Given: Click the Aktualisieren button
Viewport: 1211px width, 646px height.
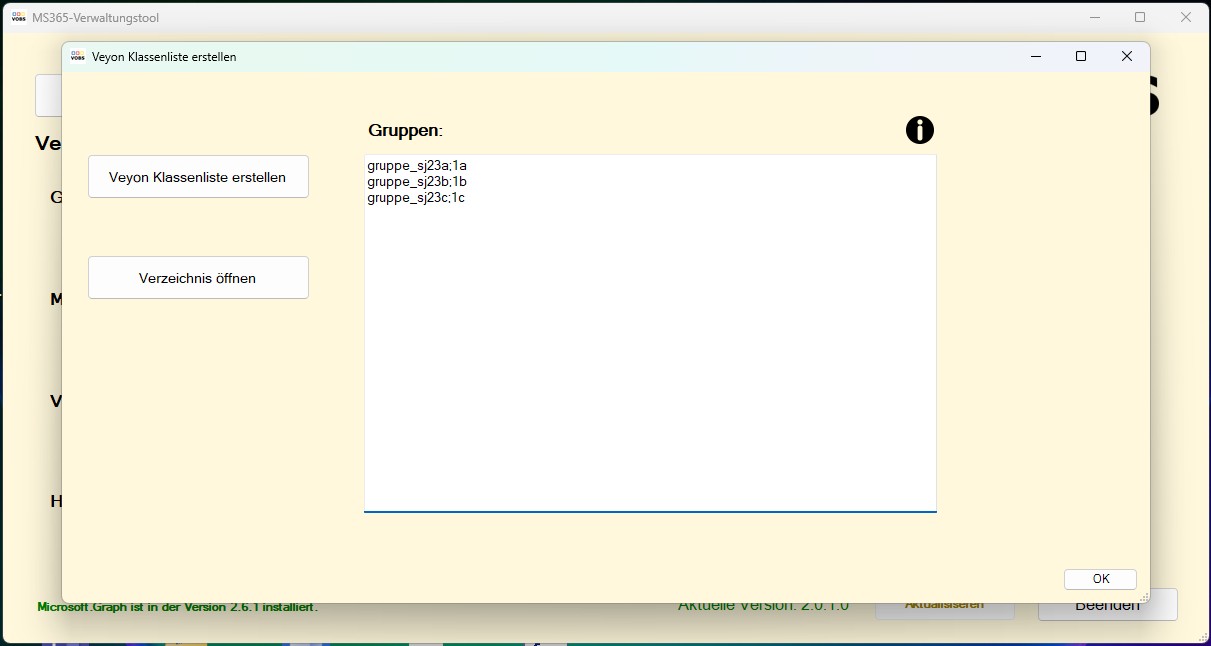Looking at the screenshot, I should 944,604.
